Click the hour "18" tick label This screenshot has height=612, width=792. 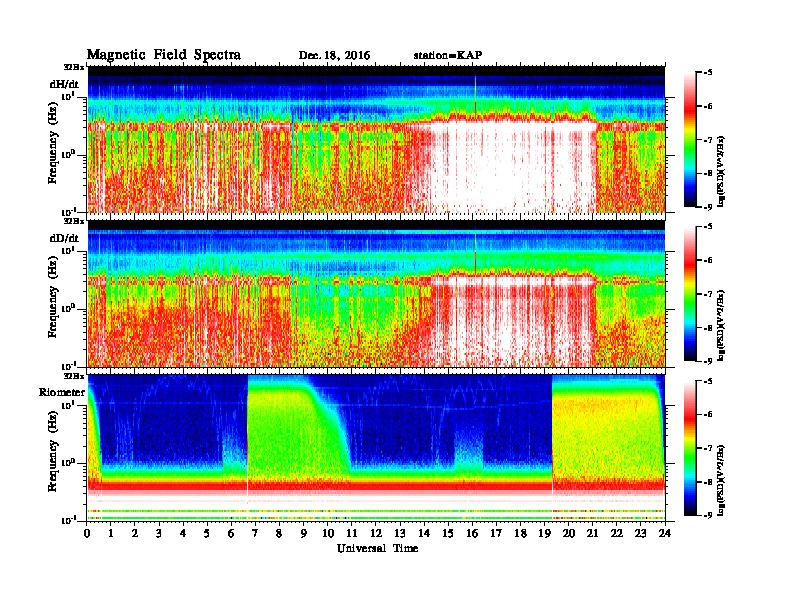point(520,533)
